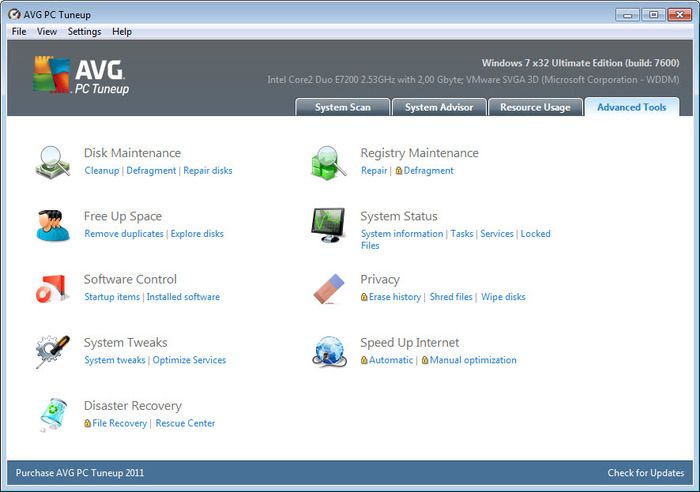Open the View menu
700x492 pixels.
pos(46,32)
